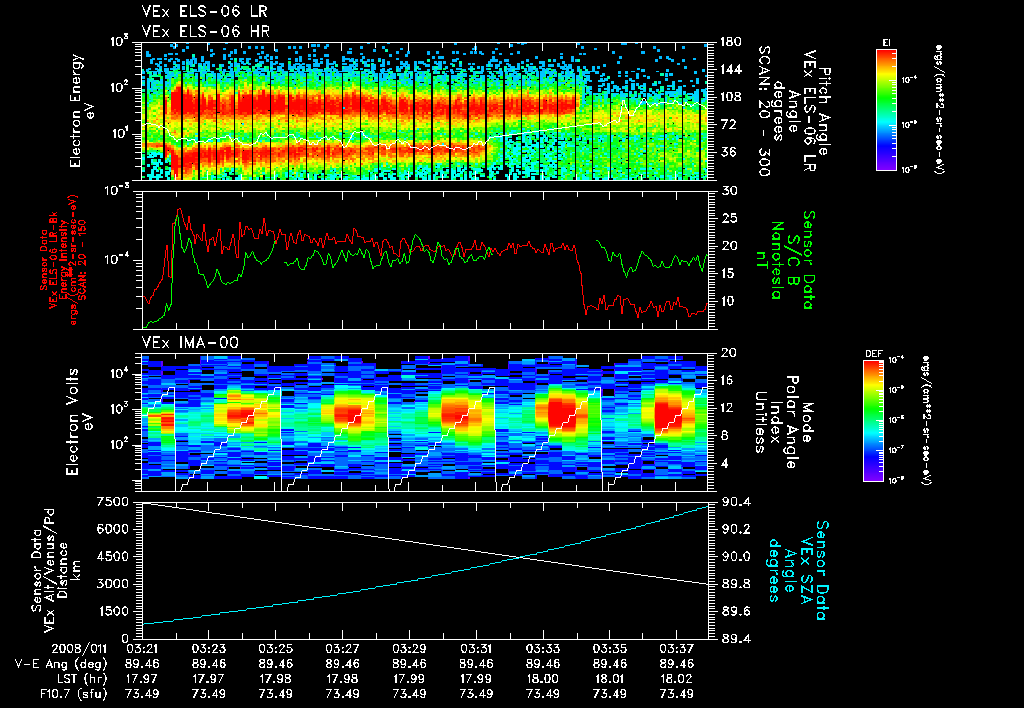
Task: Click the 'VEx IMA-00' panel label
Action: click(190, 342)
